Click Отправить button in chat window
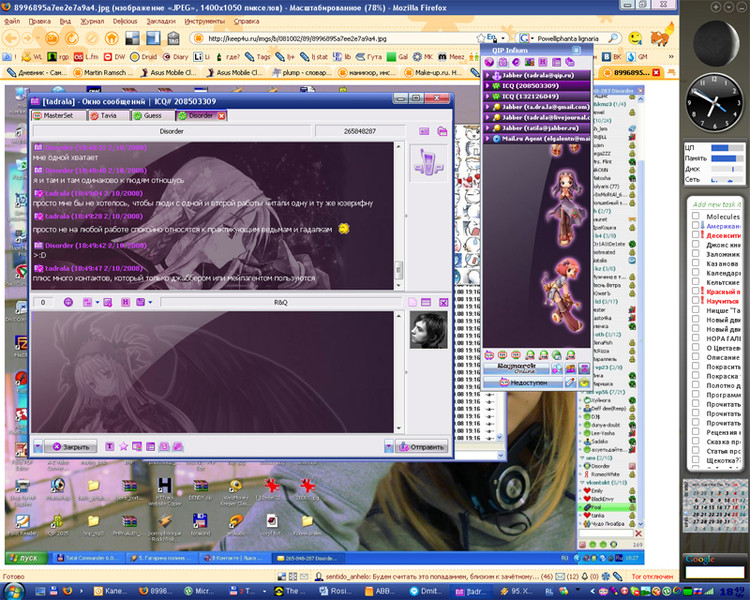This screenshot has width=750, height=600. (x=421, y=446)
